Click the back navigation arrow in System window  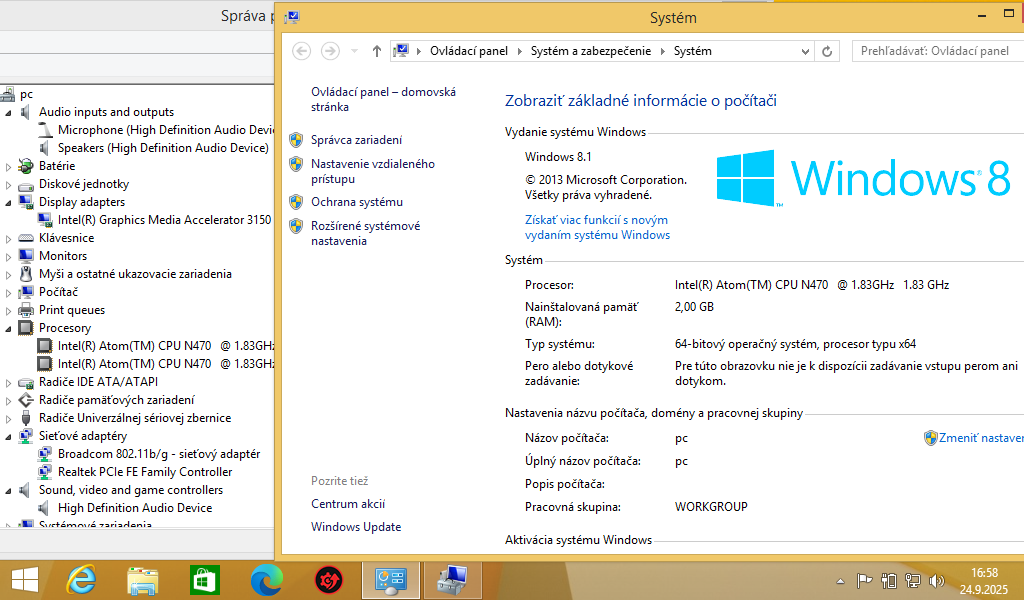pos(301,50)
